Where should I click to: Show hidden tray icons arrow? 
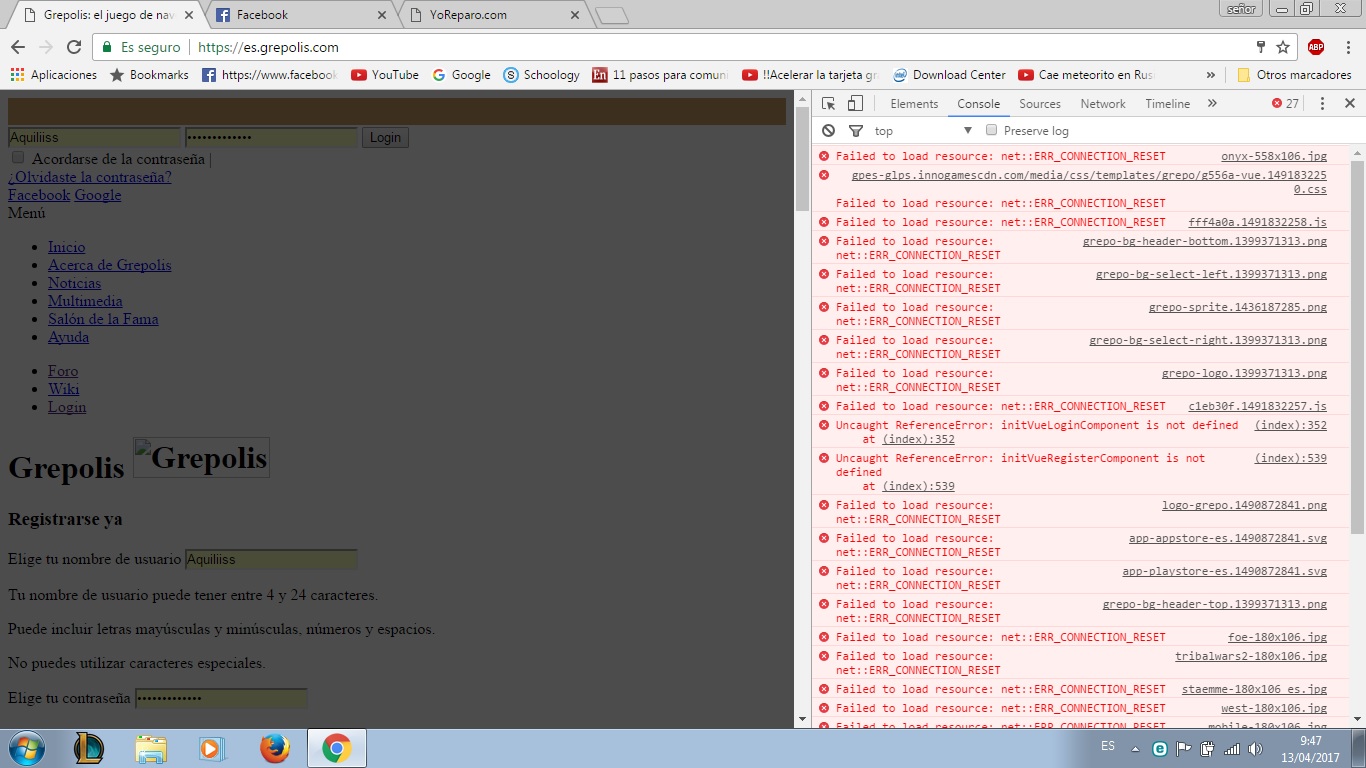[x=1135, y=748]
